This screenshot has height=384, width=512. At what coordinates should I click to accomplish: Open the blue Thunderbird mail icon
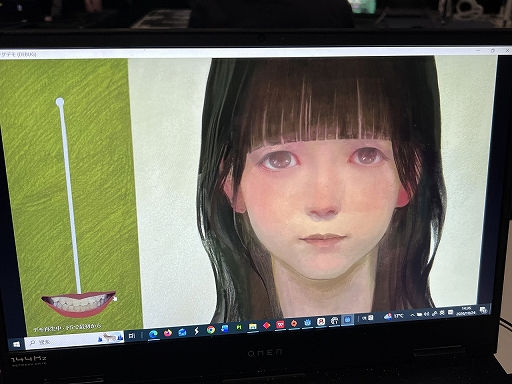click(182, 332)
